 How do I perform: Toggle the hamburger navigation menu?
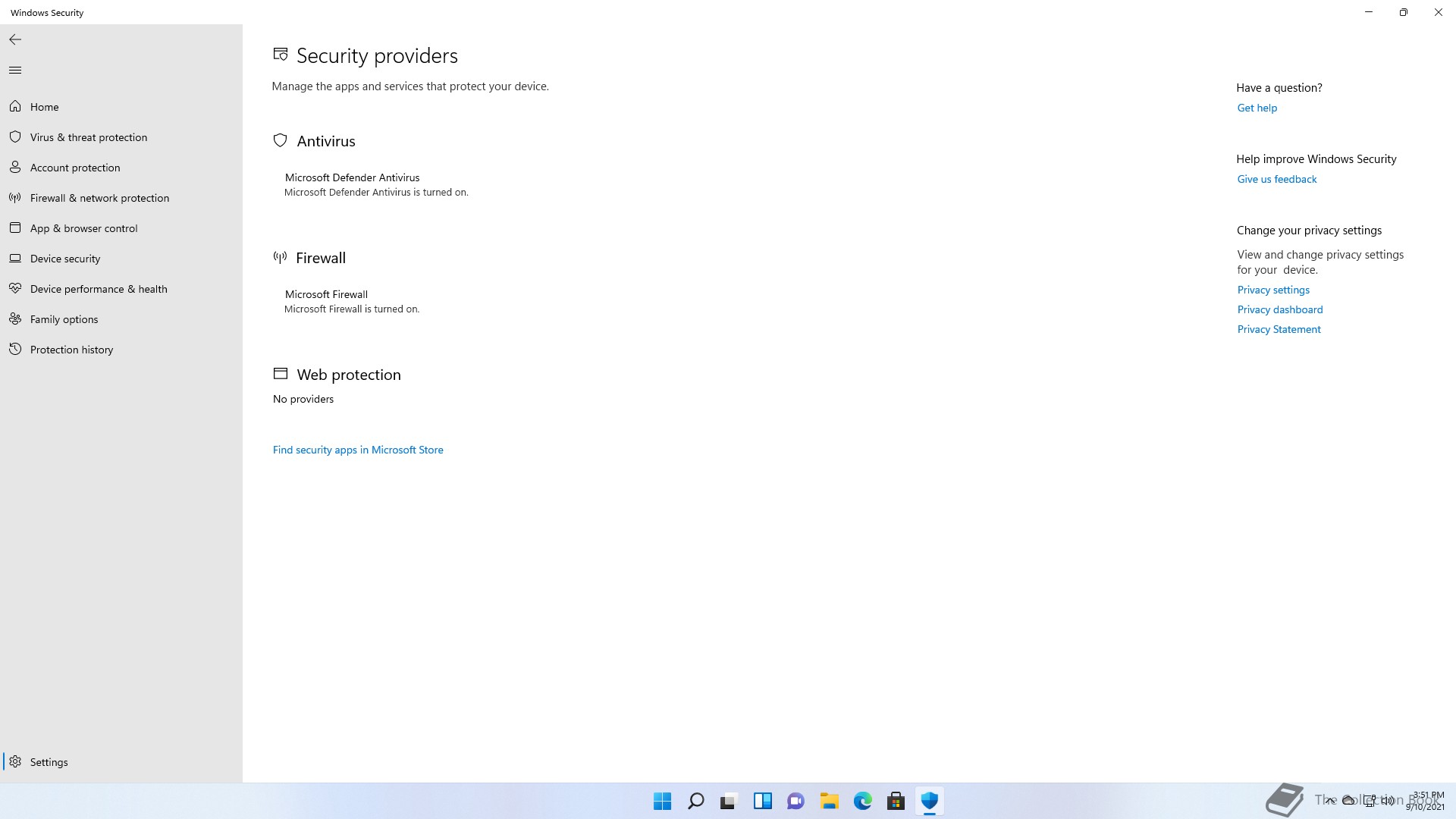pyautogui.click(x=15, y=70)
